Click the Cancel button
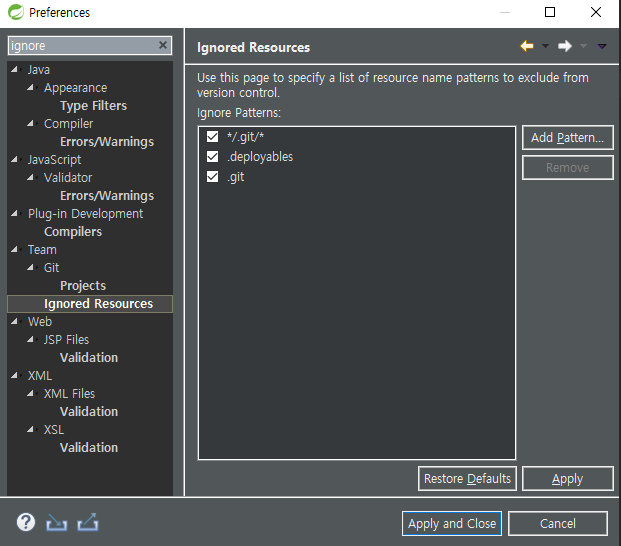Viewport: 621px width, 546px height. [558, 523]
